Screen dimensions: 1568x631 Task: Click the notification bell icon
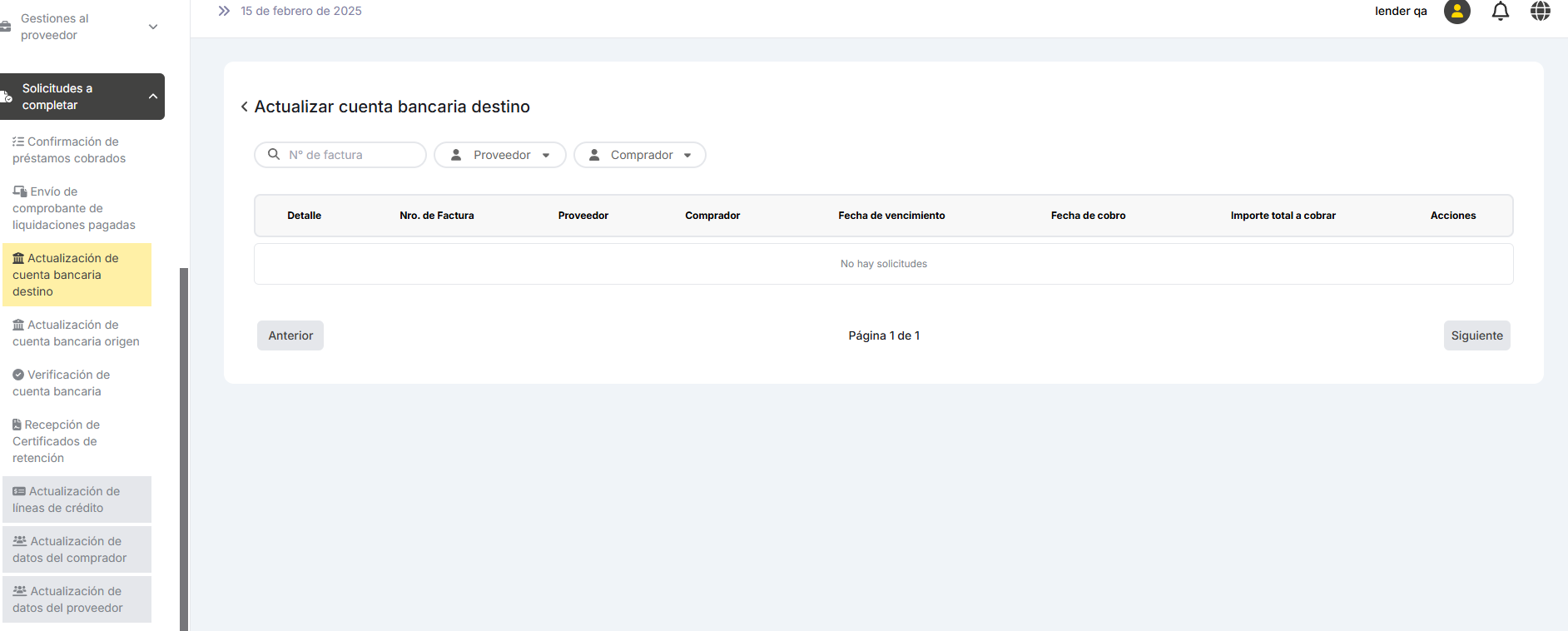1500,12
